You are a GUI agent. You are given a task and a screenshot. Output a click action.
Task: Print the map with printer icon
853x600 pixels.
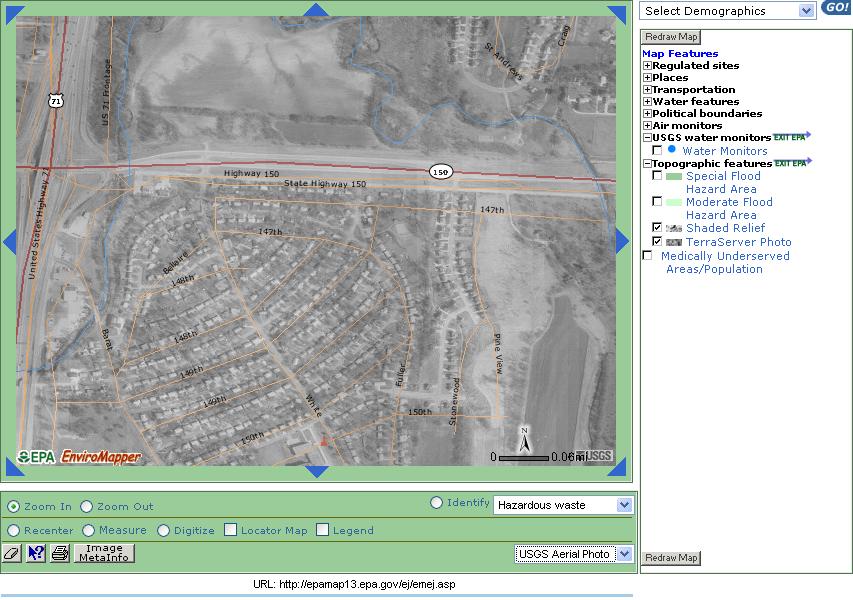pyautogui.click(x=60, y=553)
